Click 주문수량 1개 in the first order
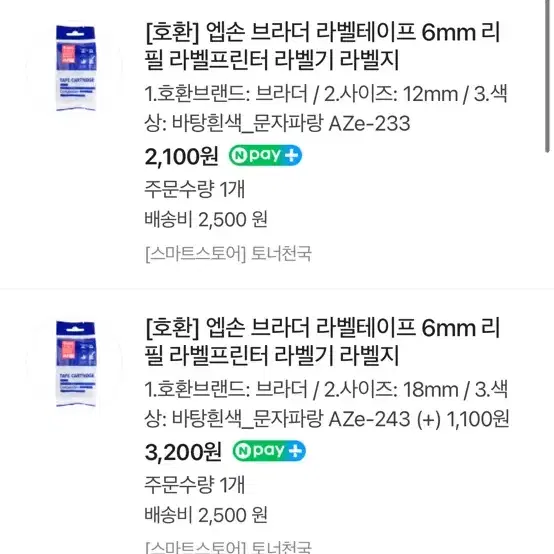 pos(195,189)
